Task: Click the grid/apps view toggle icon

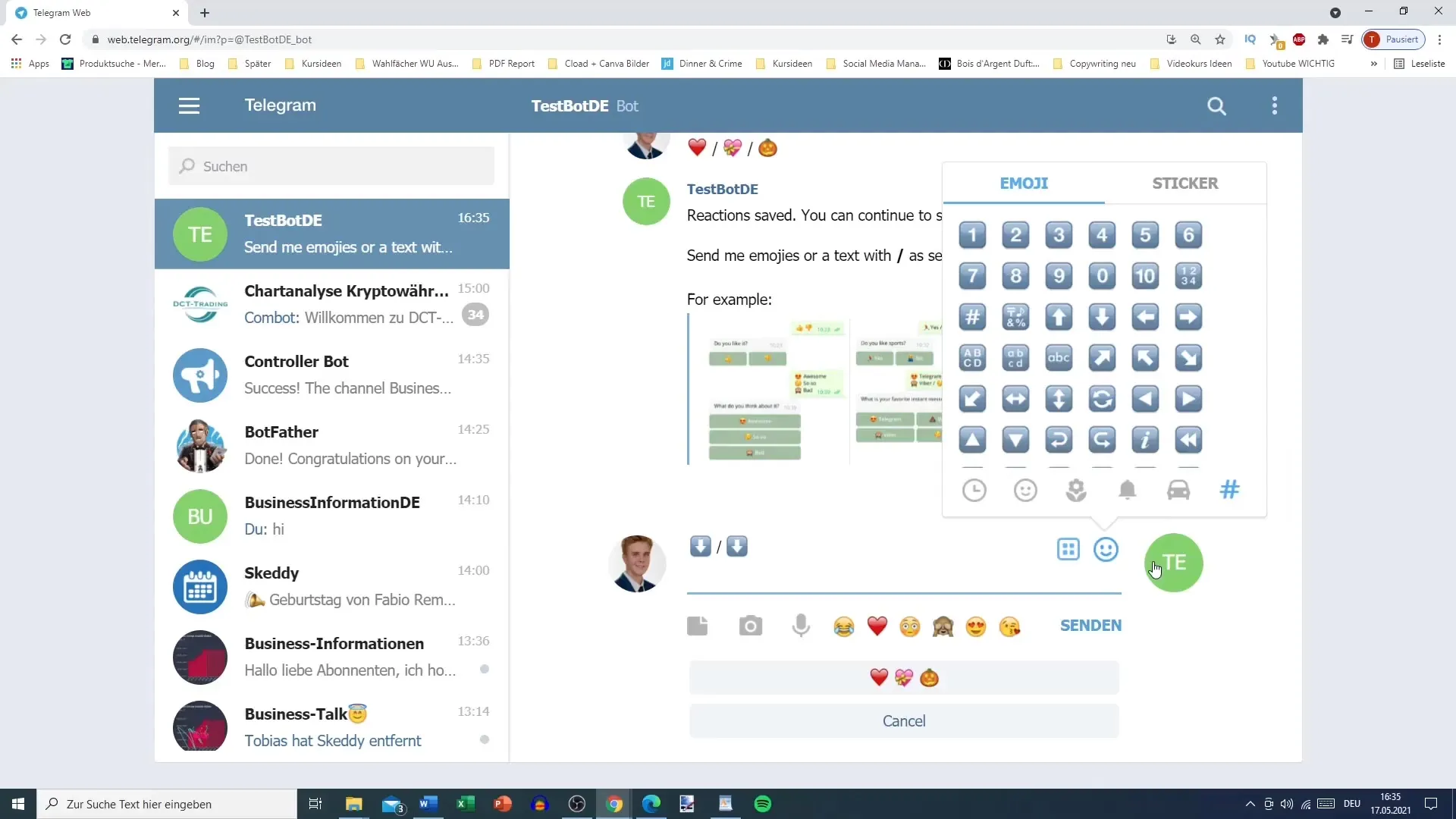Action: pos(1068,549)
